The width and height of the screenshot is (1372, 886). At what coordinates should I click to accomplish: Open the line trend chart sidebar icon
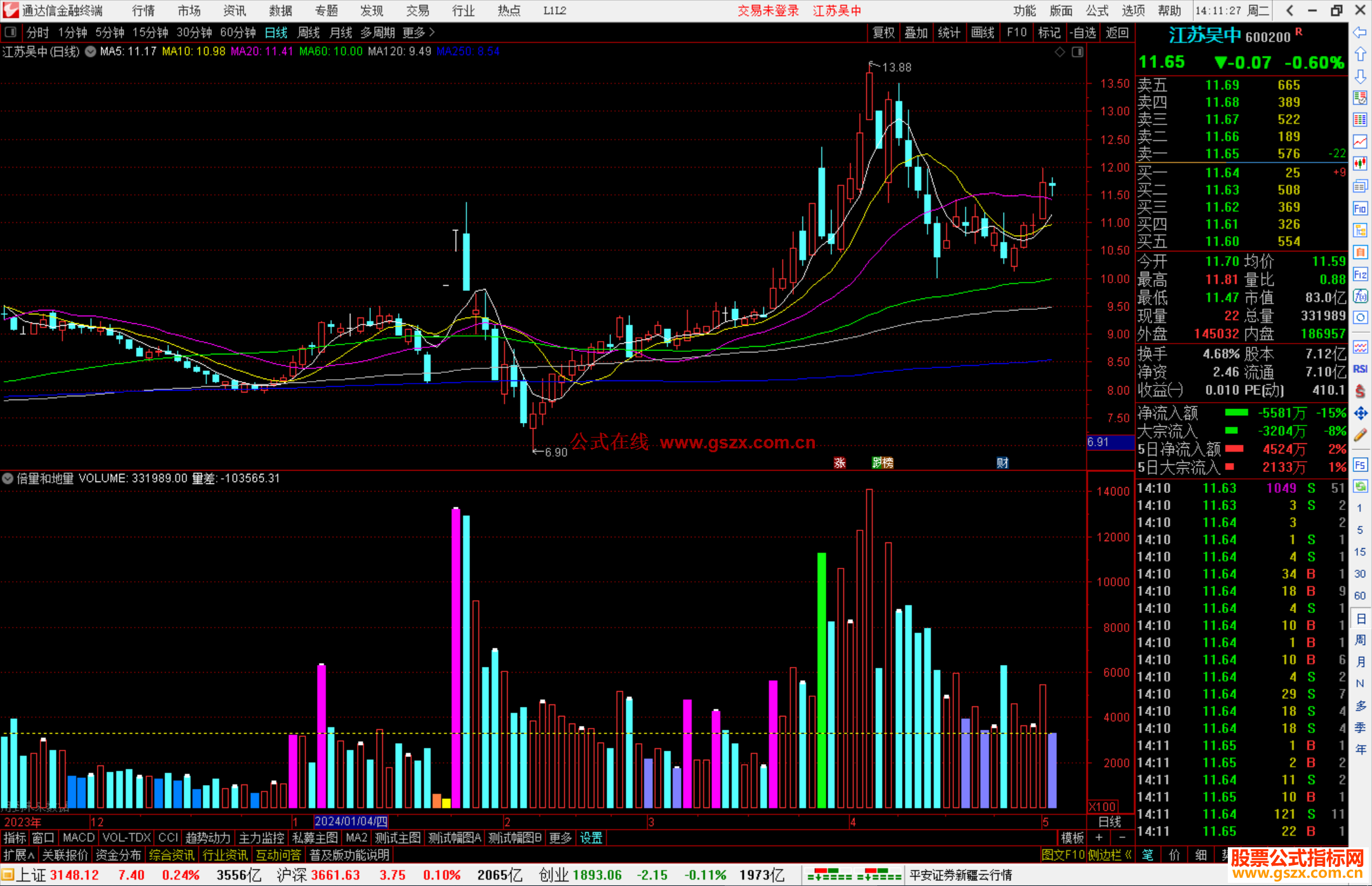[x=1360, y=142]
